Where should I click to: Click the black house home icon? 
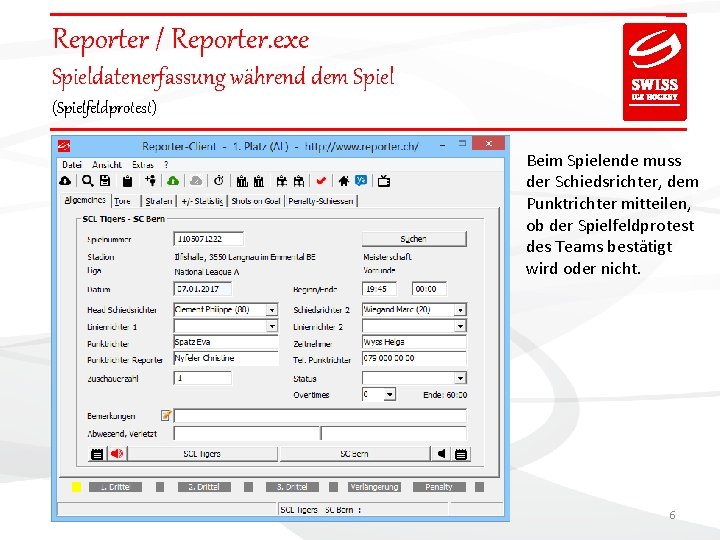(343, 181)
